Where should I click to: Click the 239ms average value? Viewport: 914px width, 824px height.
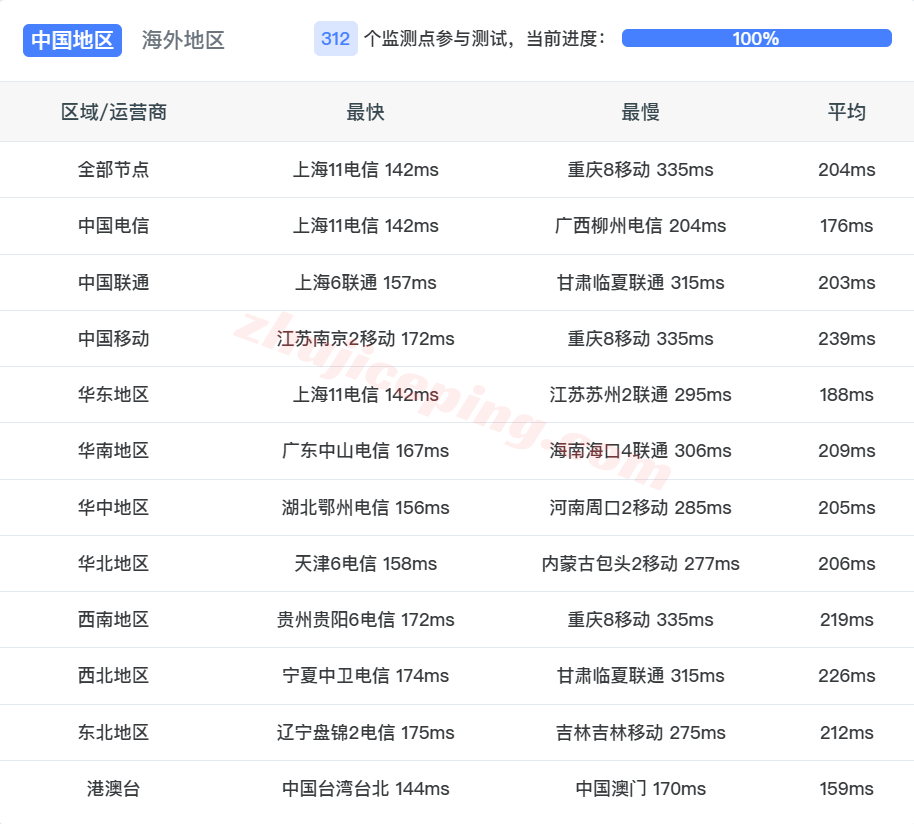click(846, 339)
